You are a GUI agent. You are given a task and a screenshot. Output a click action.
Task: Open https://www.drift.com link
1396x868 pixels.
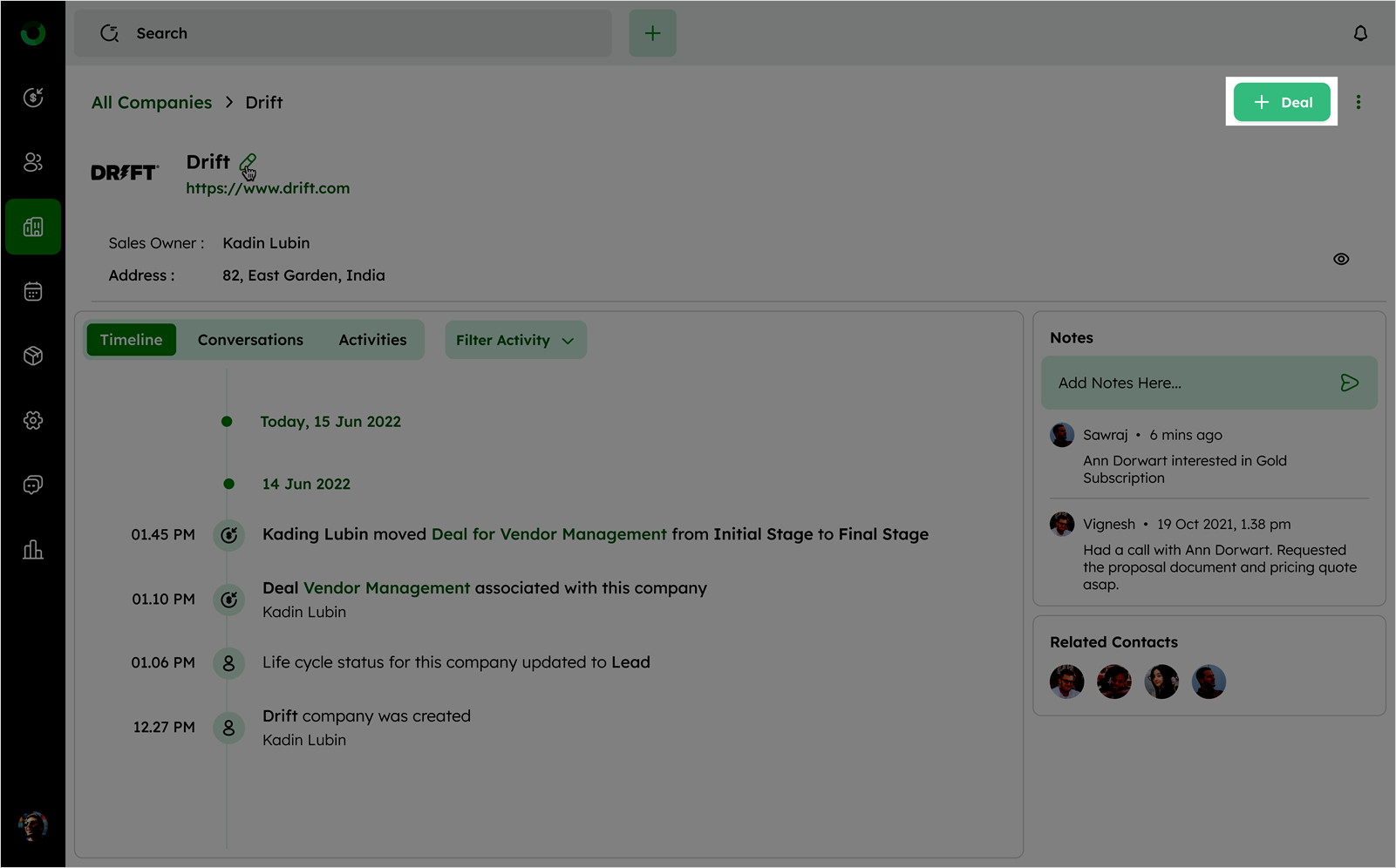pos(268,188)
